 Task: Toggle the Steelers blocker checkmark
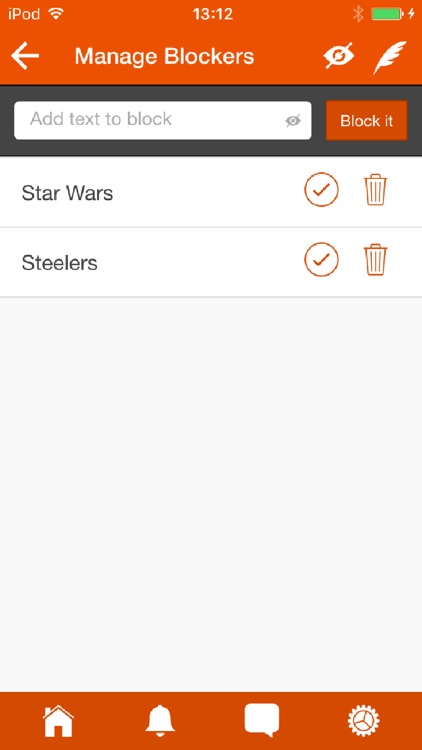pyautogui.click(x=322, y=259)
